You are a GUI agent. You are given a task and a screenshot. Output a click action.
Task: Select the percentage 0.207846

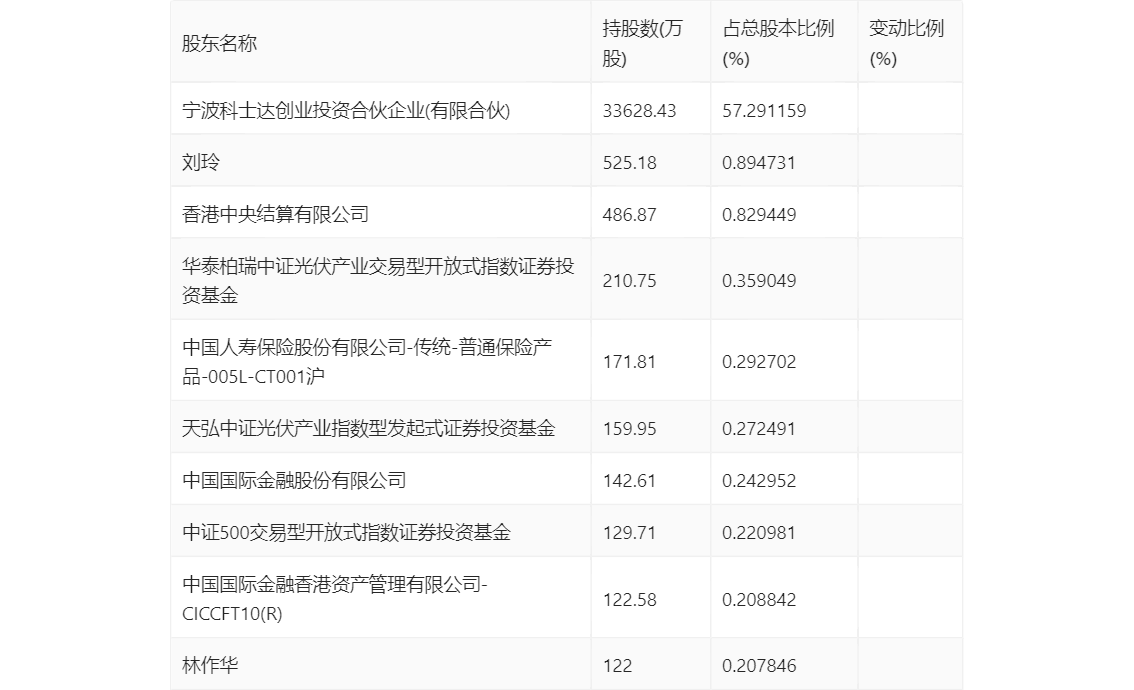[x=759, y=666]
